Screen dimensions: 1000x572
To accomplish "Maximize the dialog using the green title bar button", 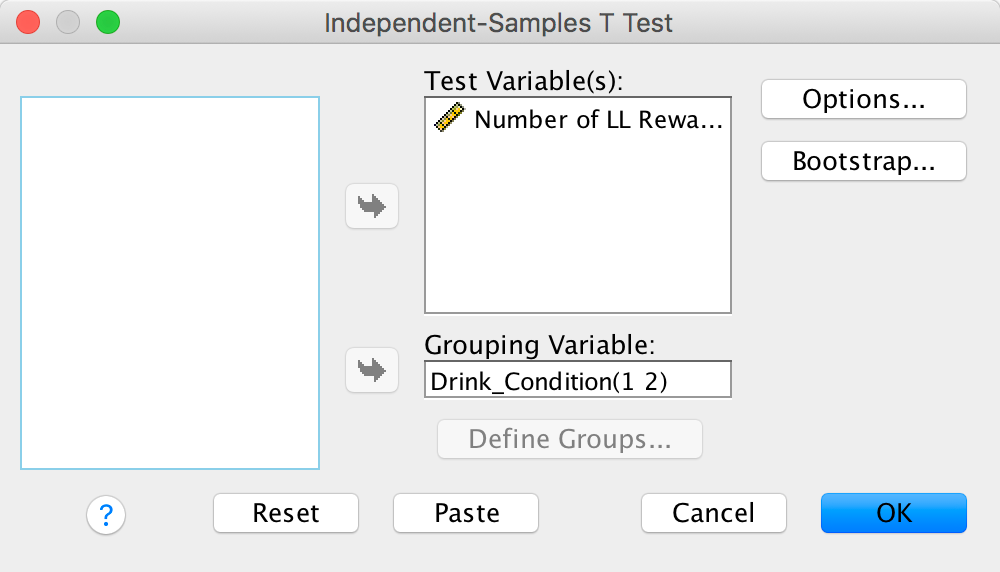I will coord(106,21).
